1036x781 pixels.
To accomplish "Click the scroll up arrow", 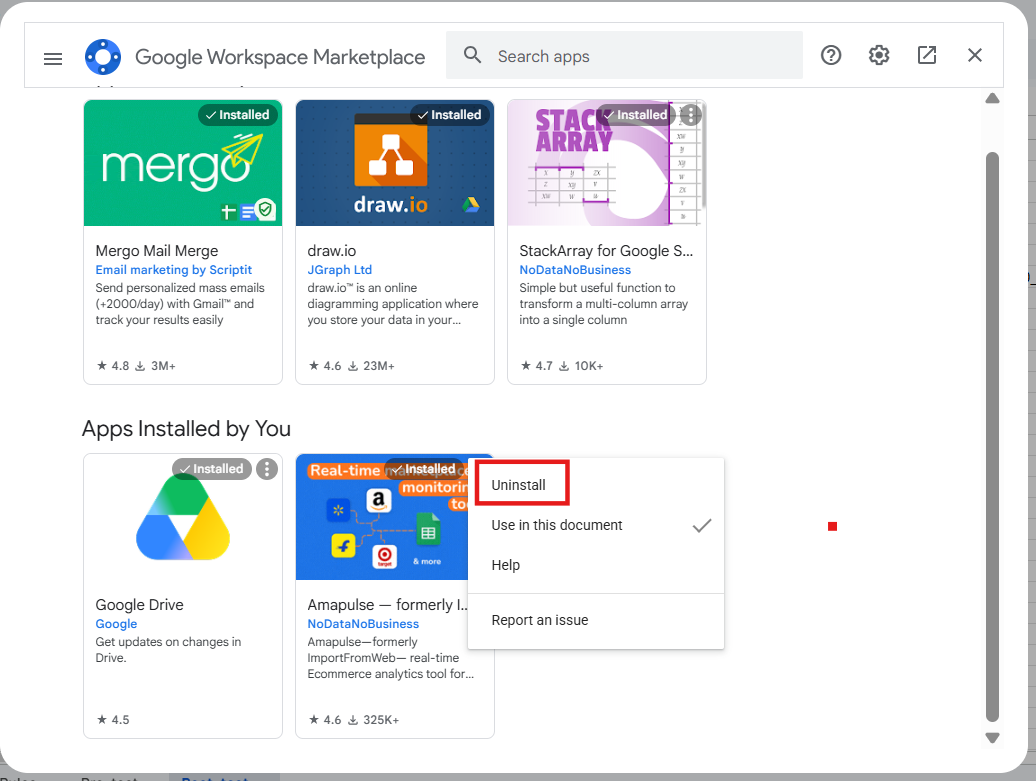I will pos(992,99).
